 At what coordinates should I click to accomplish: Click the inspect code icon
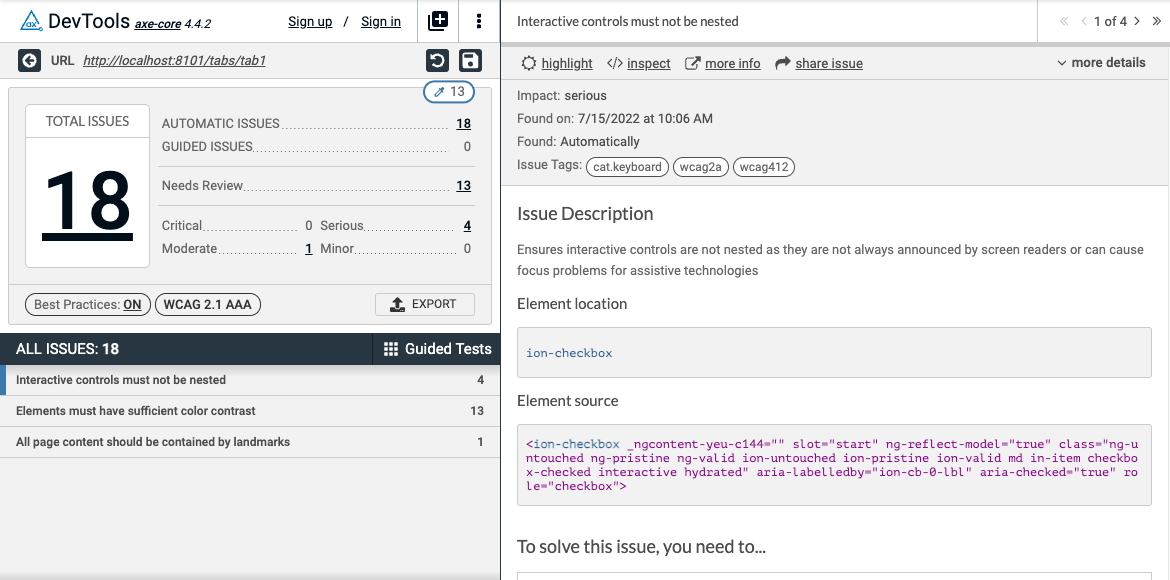pyautogui.click(x=614, y=63)
